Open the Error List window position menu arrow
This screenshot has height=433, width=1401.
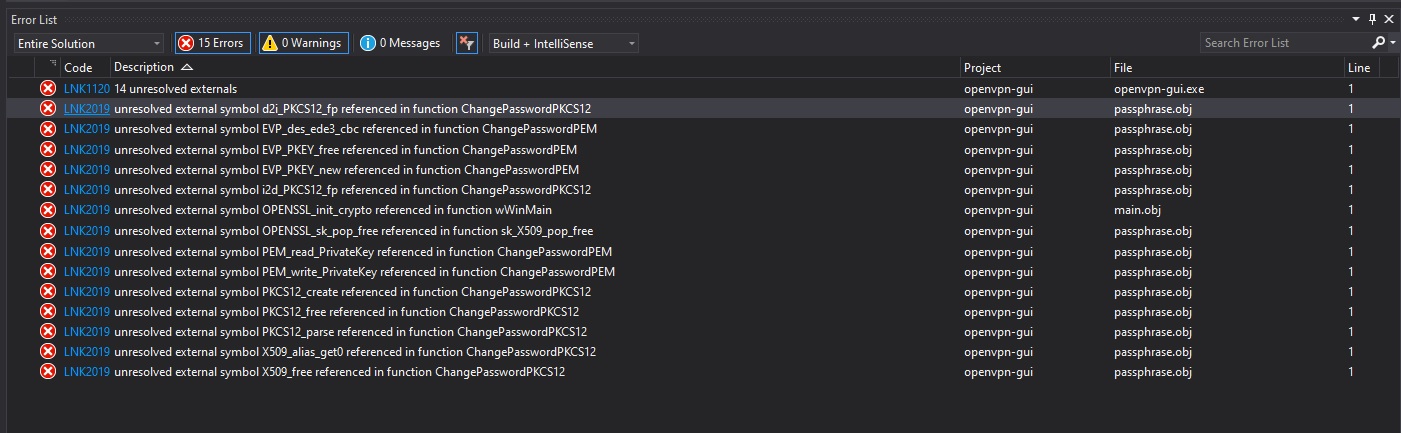pos(1356,19)
